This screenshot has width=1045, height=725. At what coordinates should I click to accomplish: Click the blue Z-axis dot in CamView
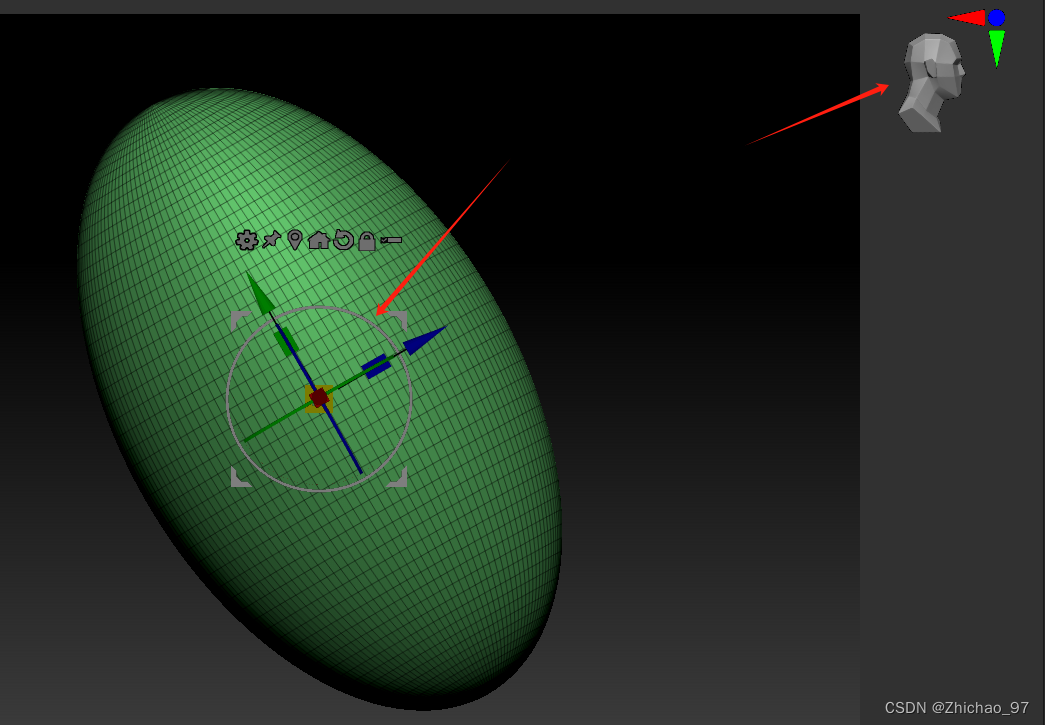pyautogui.click(x=996, y=17)
